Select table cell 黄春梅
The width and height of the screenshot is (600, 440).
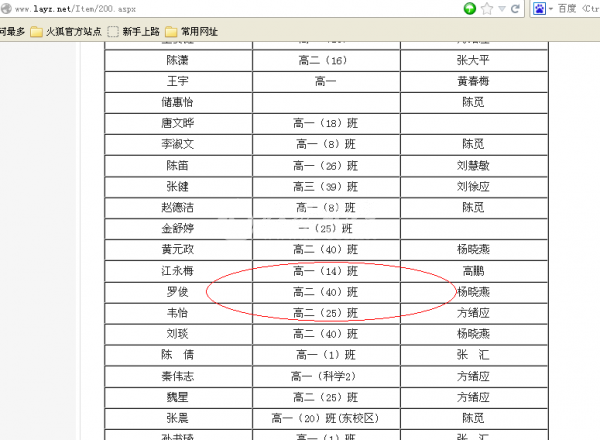[x=473, y=81]
